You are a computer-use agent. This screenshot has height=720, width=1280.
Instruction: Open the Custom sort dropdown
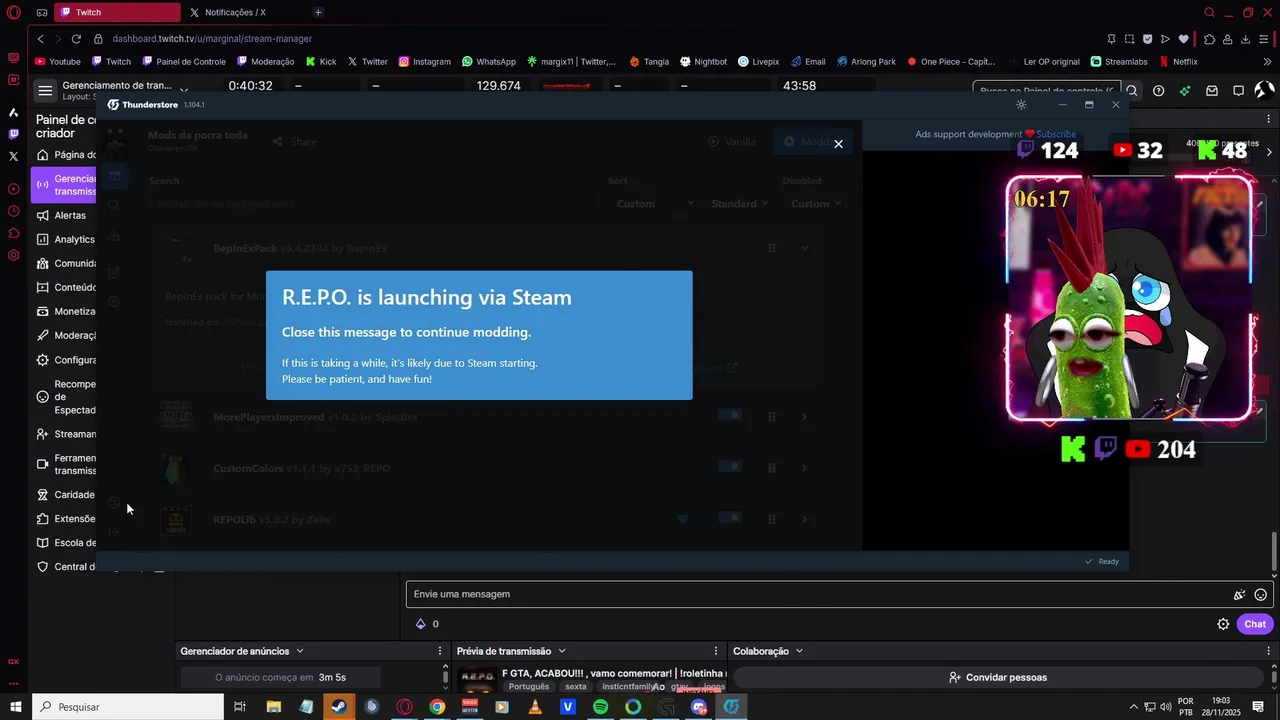pyautogui.click(x=655, y=204)
